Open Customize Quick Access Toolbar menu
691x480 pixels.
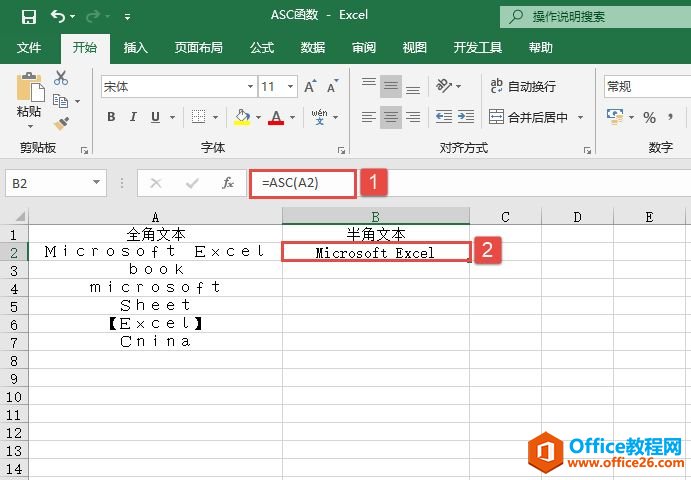pos(127,17)
